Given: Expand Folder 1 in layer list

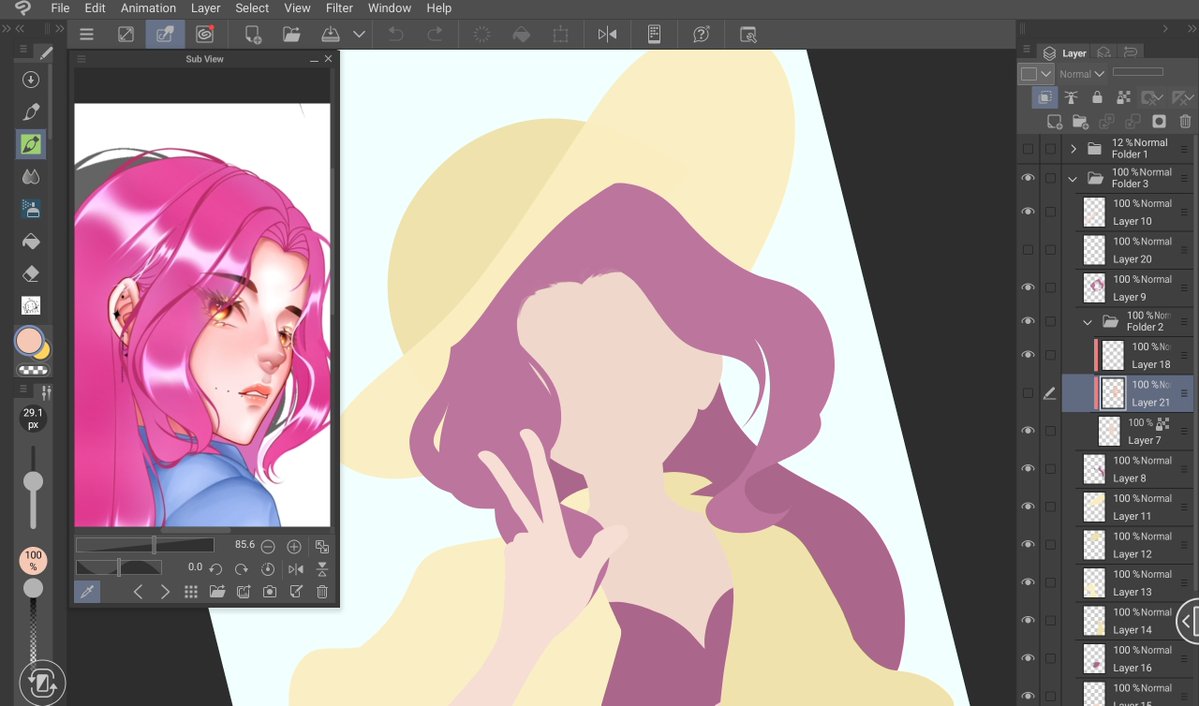Looking at the screenshot, I should tap(1073, 148).
